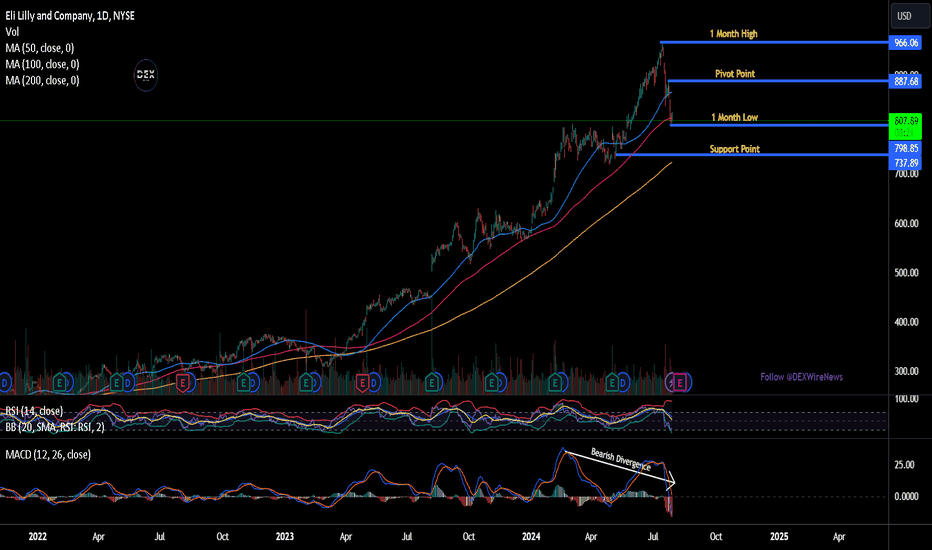Select the 'Support Point' line label

click(735, 149)
